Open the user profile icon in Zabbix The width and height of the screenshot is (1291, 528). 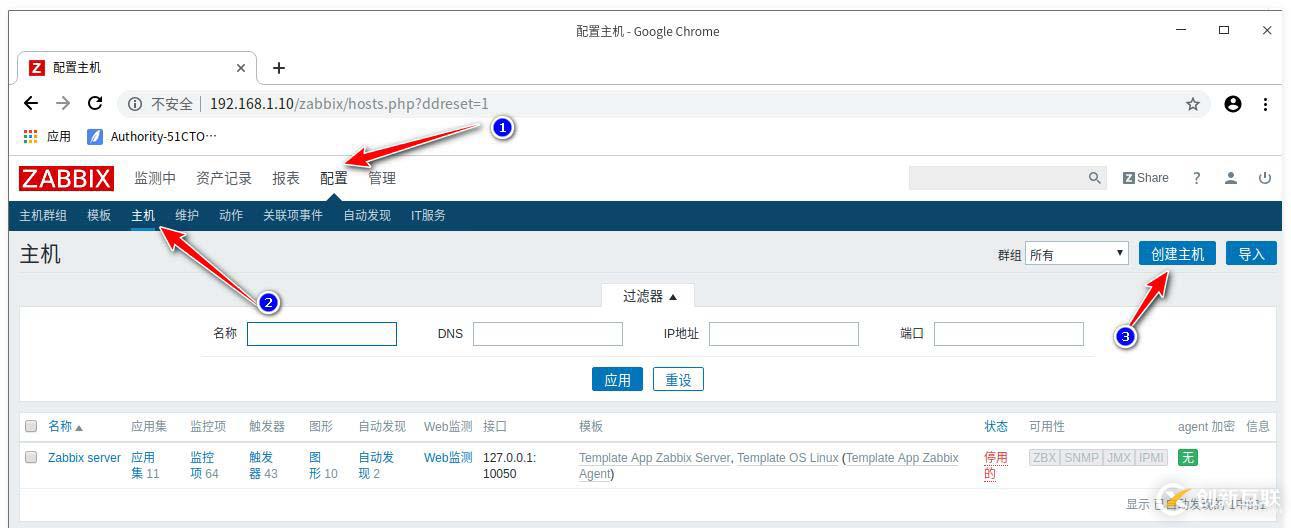pos(1231,178)
